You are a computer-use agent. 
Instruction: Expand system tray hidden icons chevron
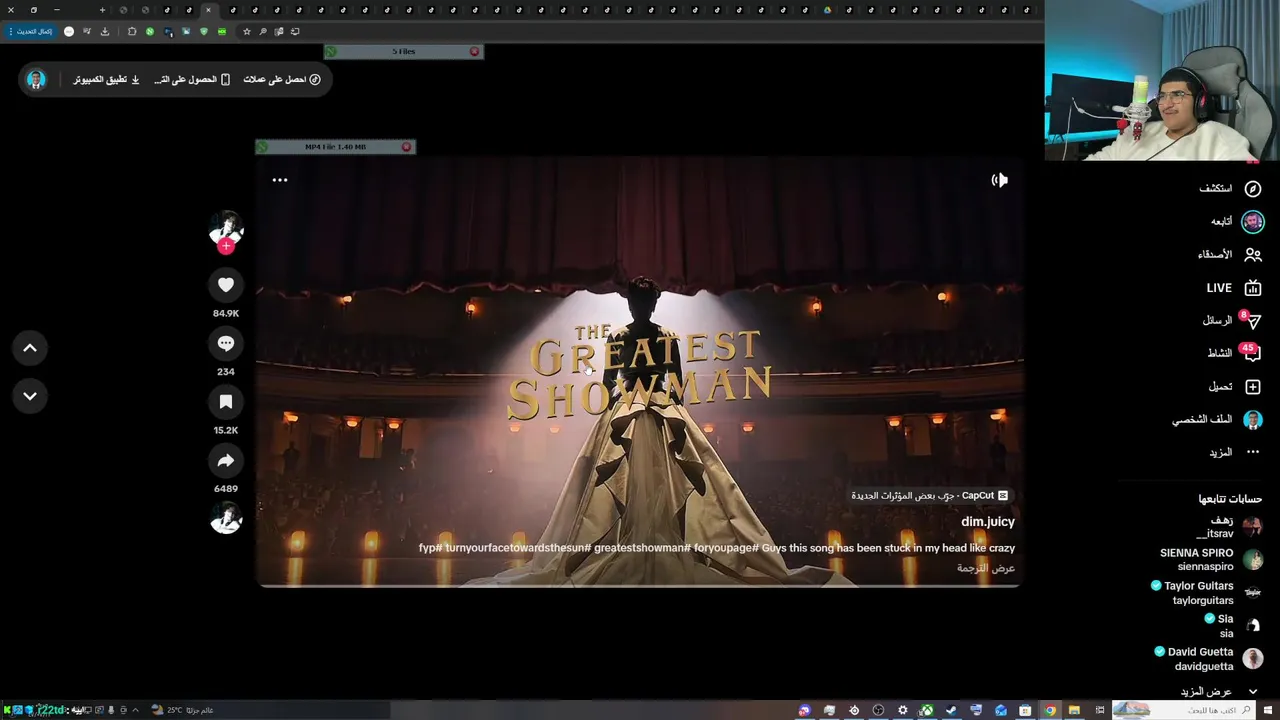tap(136, 710)
